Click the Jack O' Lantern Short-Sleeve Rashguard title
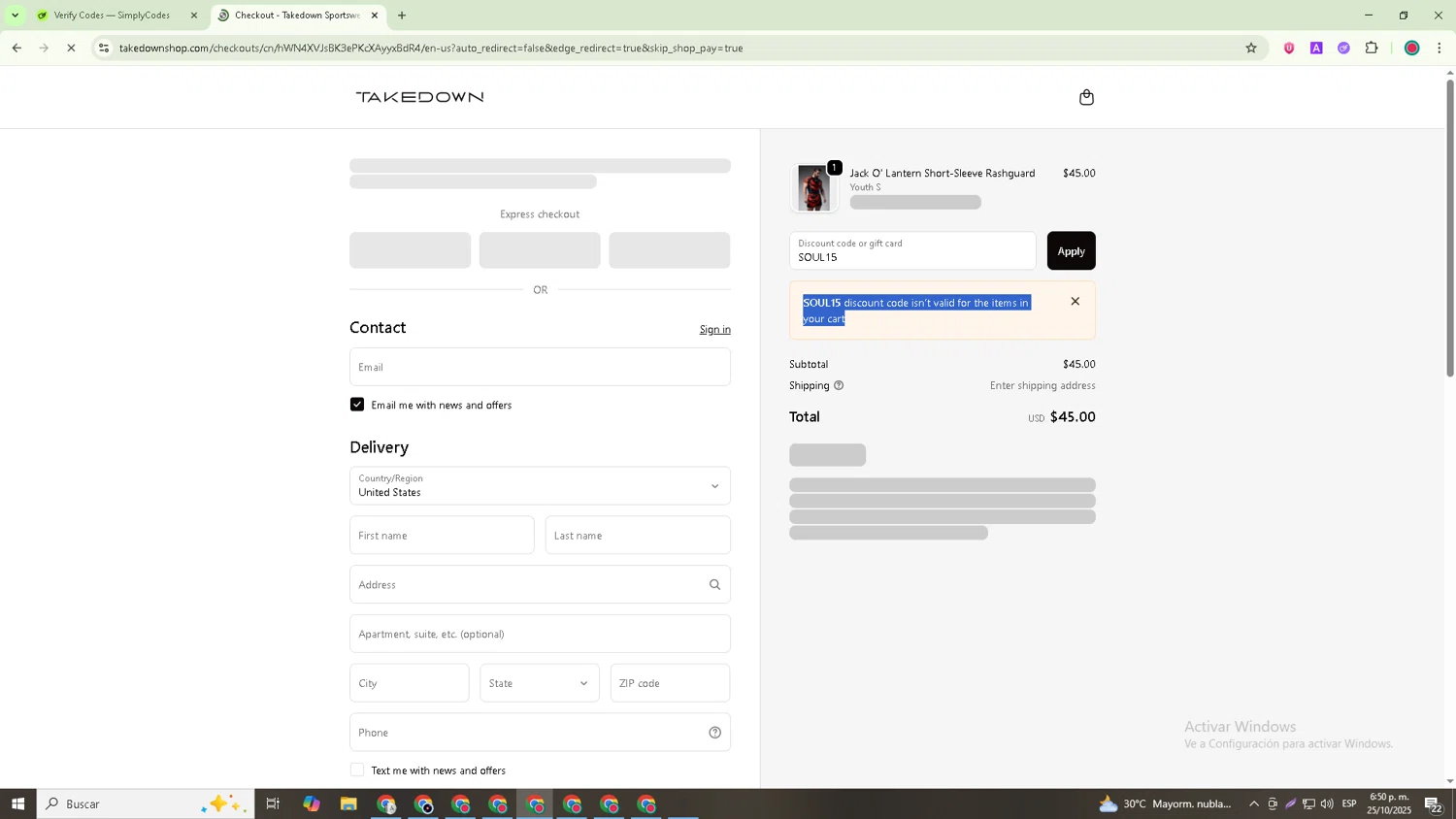Viewport: 1456px width, 819px height. [943, 174]
